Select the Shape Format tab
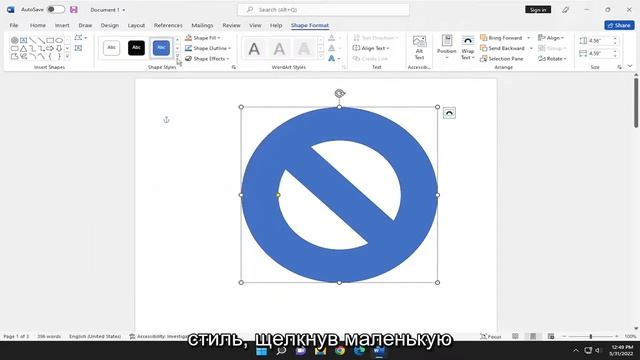Screen dimensions: 640x360 tap(310, 25)
